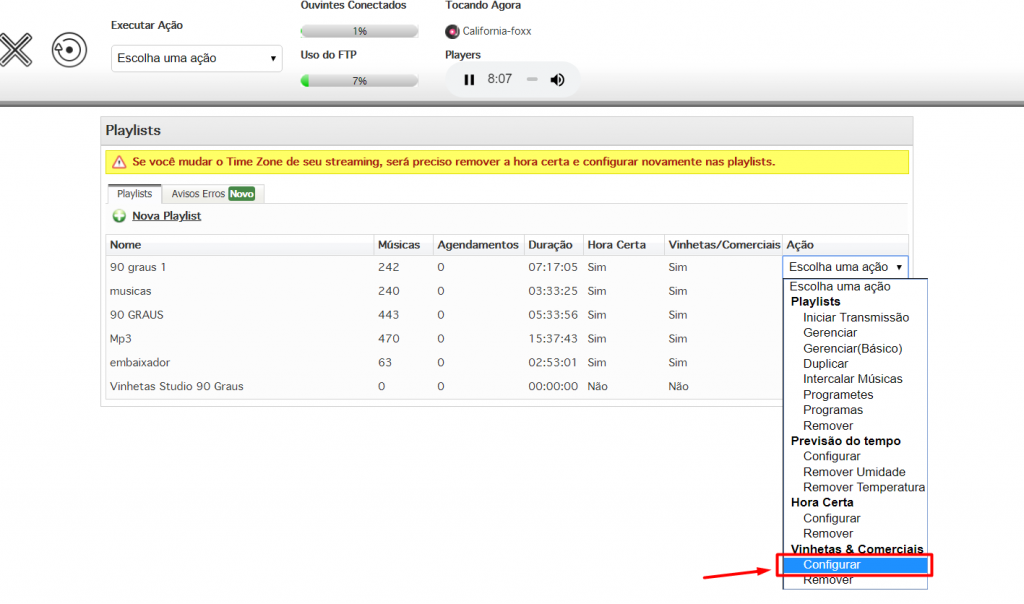Open the Nova Playlist link
Screen dimensions: 1024x604
(166, 216)
